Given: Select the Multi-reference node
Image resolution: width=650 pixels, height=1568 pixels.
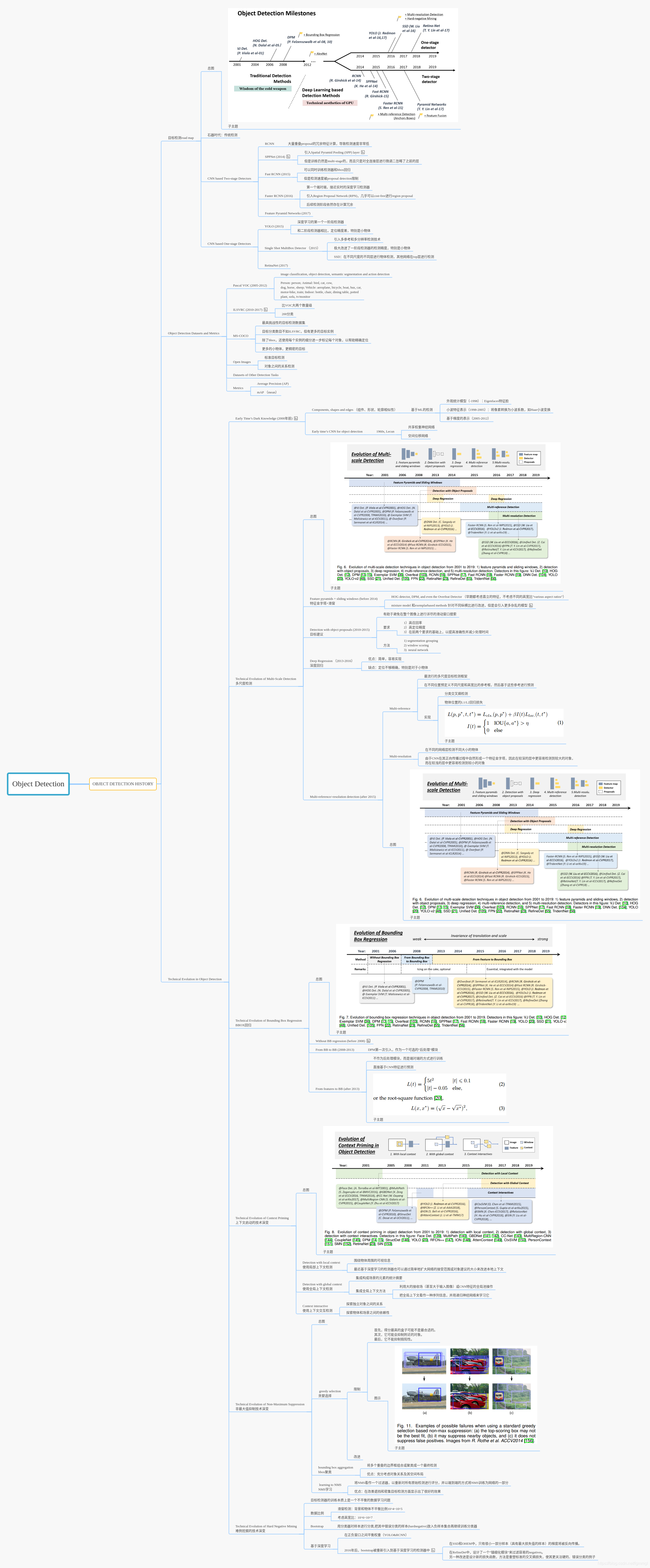Looking at the screenshot, I should (x=400, y=709).
